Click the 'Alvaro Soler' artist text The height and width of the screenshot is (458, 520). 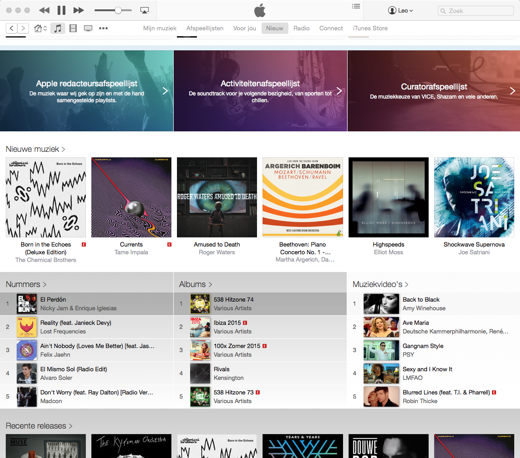point(56,378)
